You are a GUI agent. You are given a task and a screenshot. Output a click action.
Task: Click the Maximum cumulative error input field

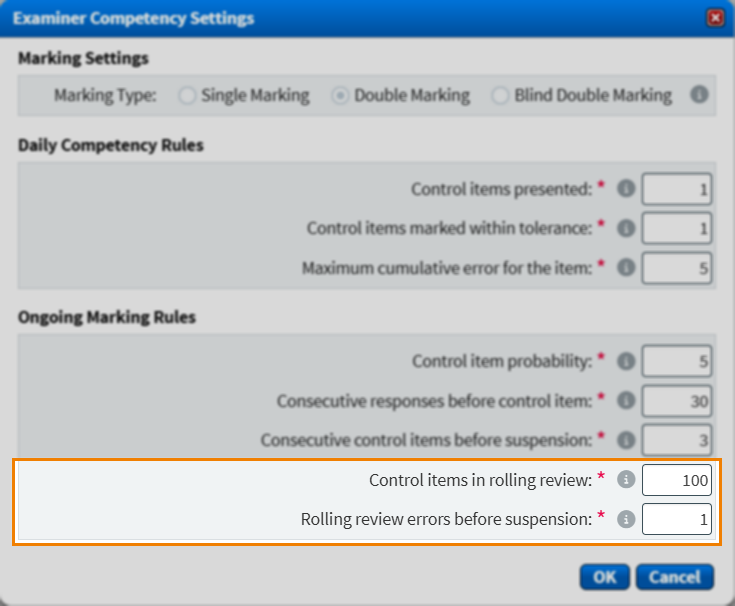[677, 268]
